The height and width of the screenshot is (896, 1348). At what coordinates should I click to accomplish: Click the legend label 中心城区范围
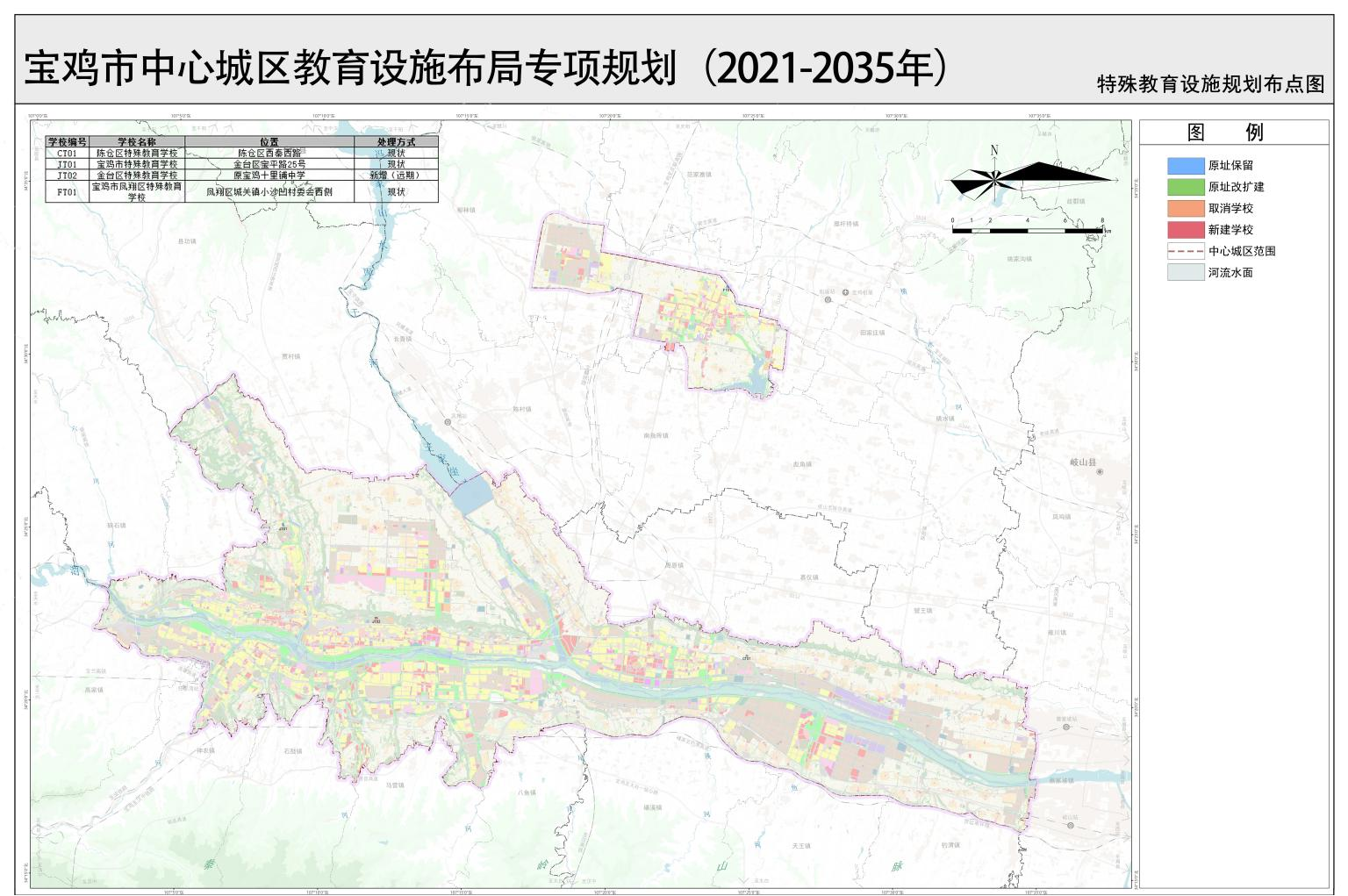coord(1242,251)
